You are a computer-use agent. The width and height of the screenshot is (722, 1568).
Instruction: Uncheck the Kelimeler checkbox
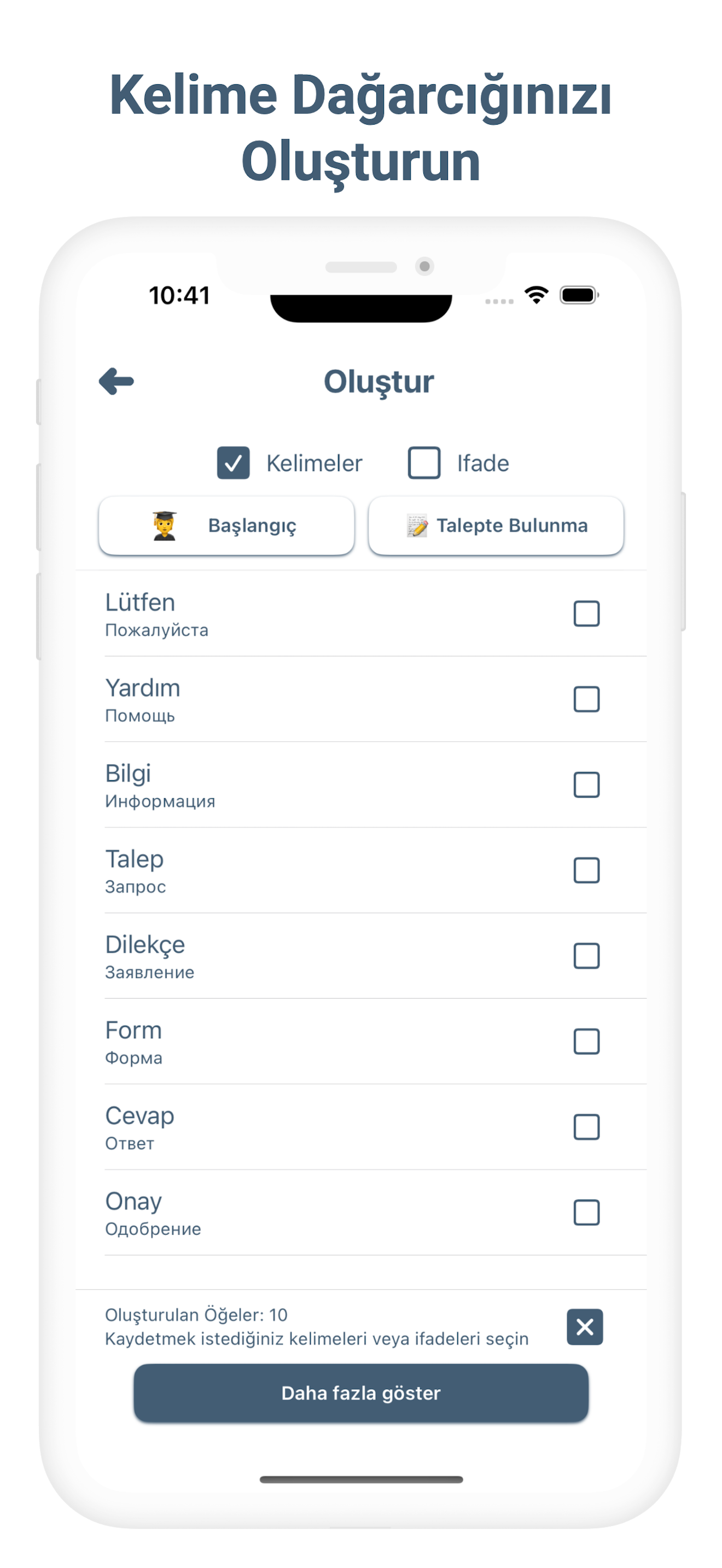(233, 463)
